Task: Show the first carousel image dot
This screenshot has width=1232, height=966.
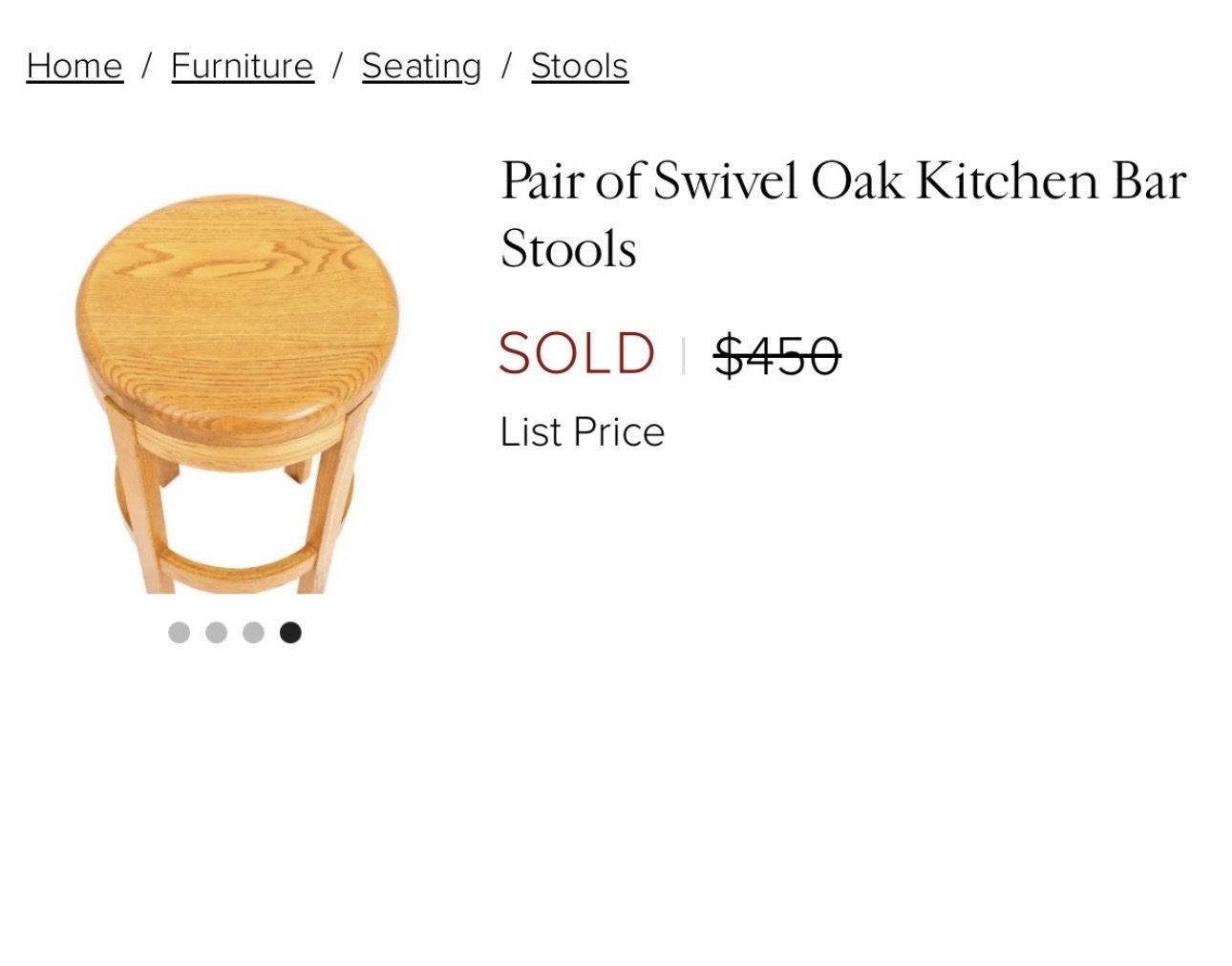Action: tap(179, 632)
